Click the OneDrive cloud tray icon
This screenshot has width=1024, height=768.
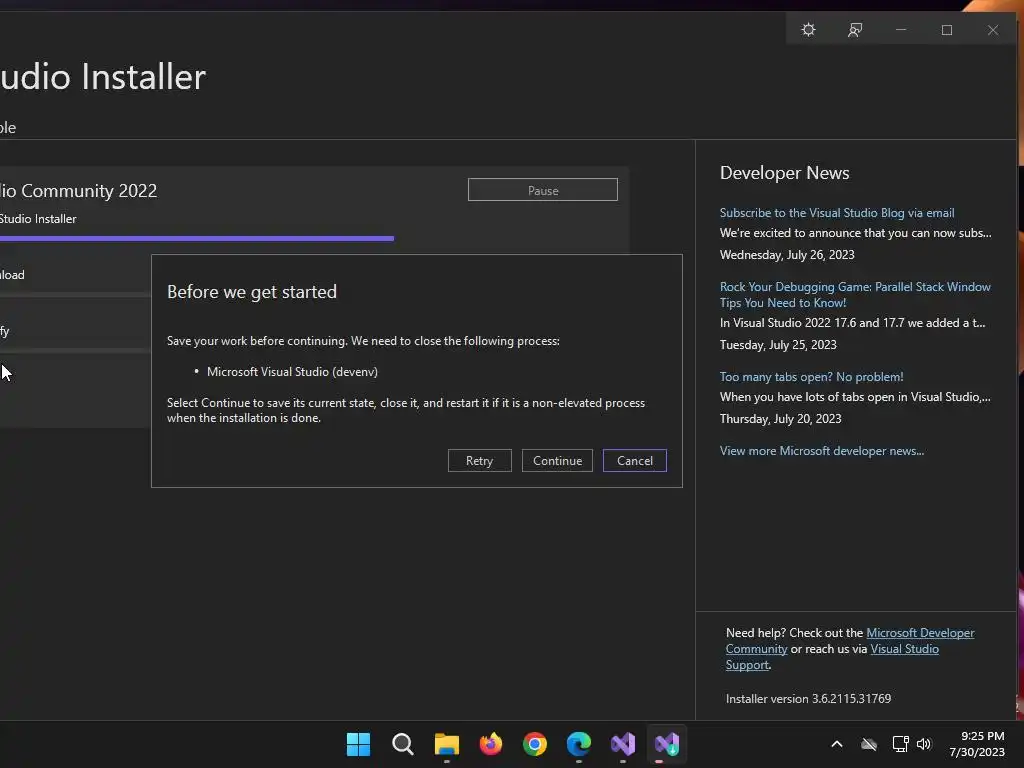869,744
